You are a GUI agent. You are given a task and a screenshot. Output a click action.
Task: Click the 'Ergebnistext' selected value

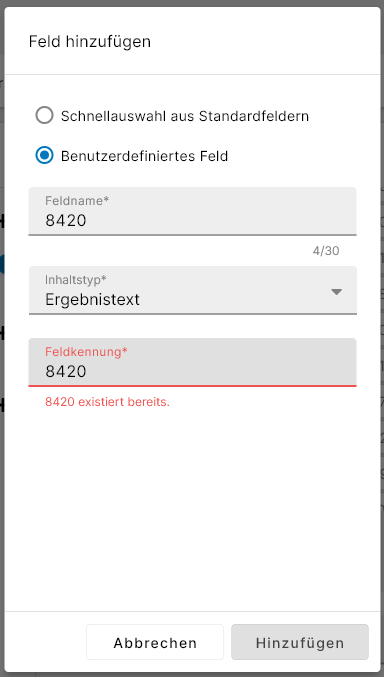[x=92, y=300]
